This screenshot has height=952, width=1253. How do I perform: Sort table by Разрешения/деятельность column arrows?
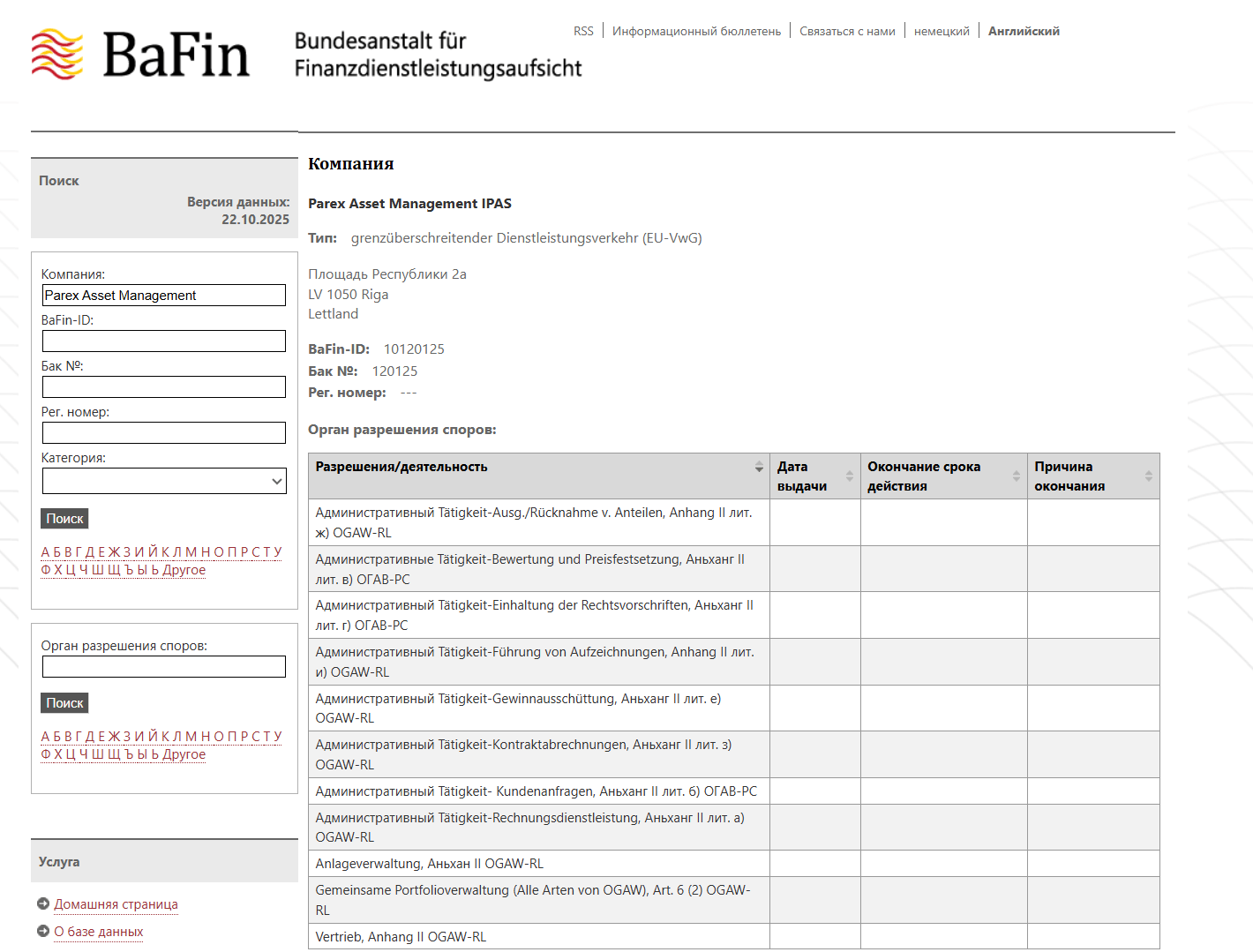pyautogui.click(x=759, y=467)
